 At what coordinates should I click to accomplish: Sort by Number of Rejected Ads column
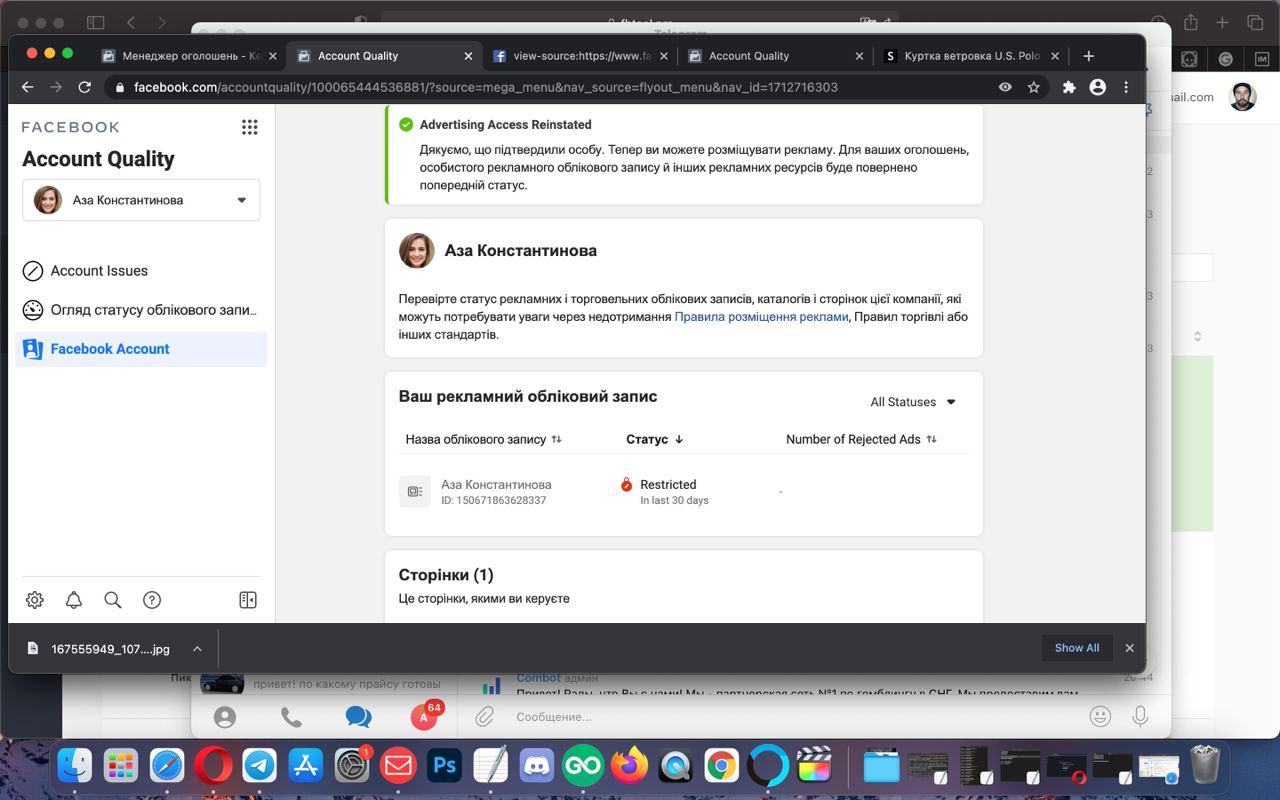coord(861,439)
